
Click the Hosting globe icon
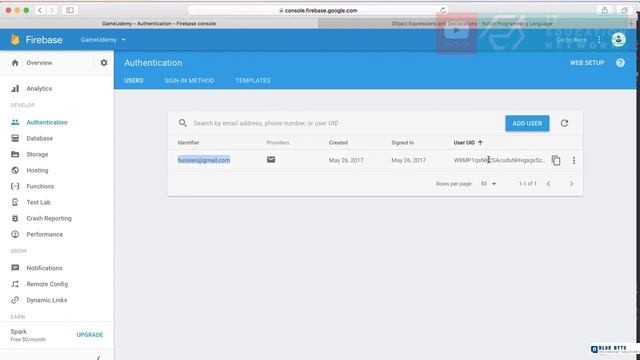15,170
